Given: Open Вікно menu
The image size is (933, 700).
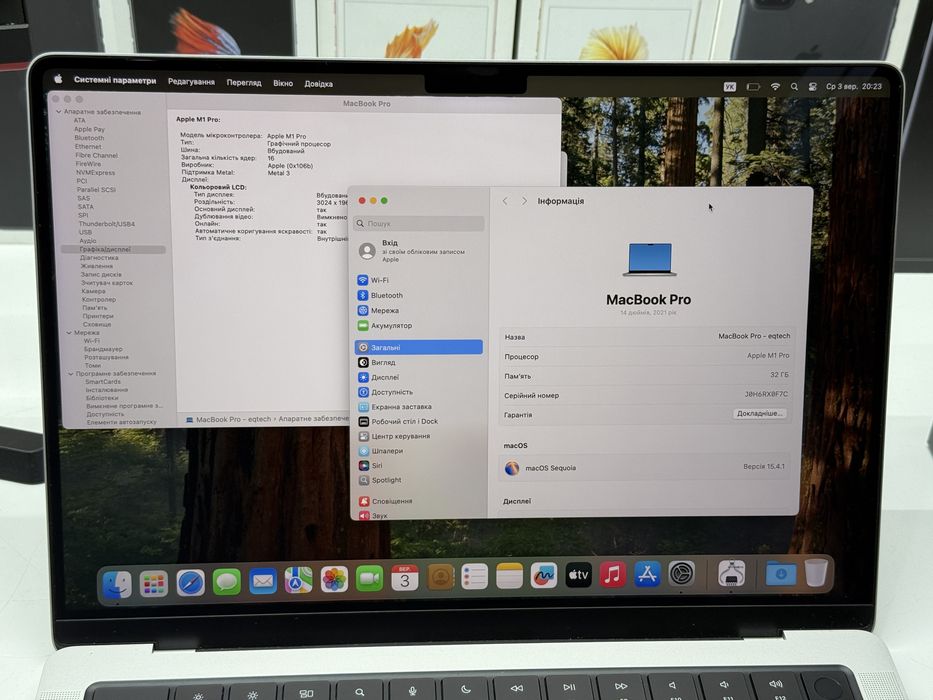Looking at the screenshot, I should (283, 83).
